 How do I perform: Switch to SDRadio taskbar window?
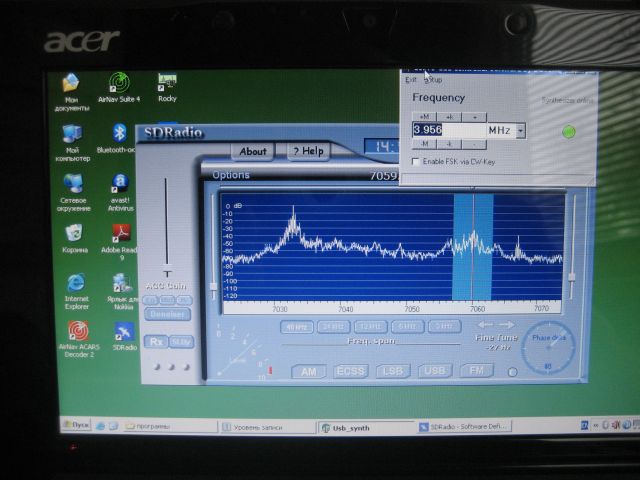pyautogui.click(x=464, y=427)
